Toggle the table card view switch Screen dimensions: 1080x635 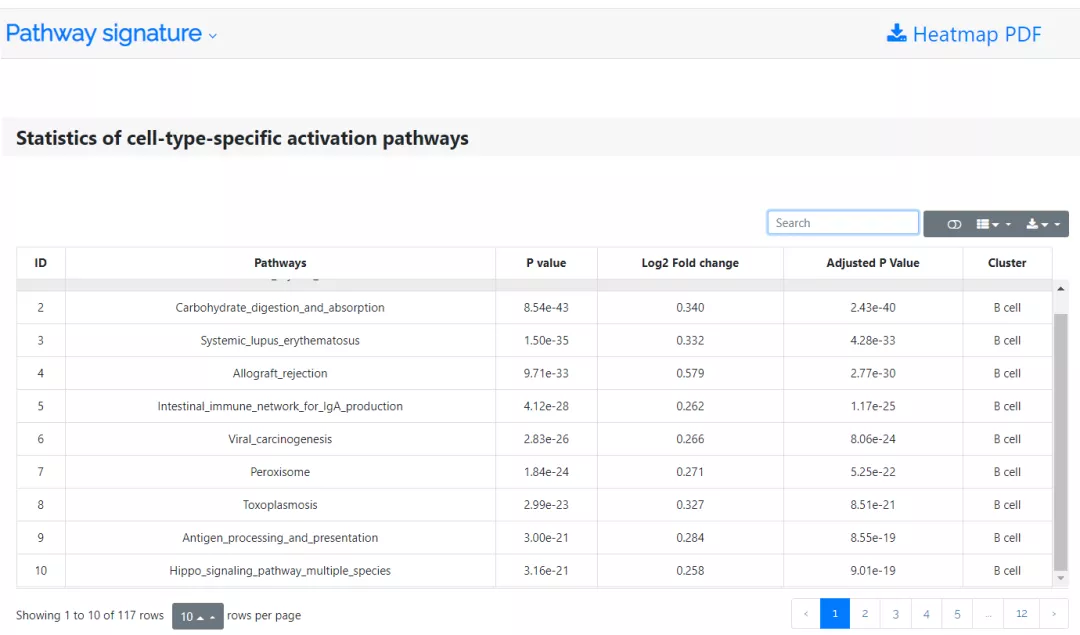[954, 224]
